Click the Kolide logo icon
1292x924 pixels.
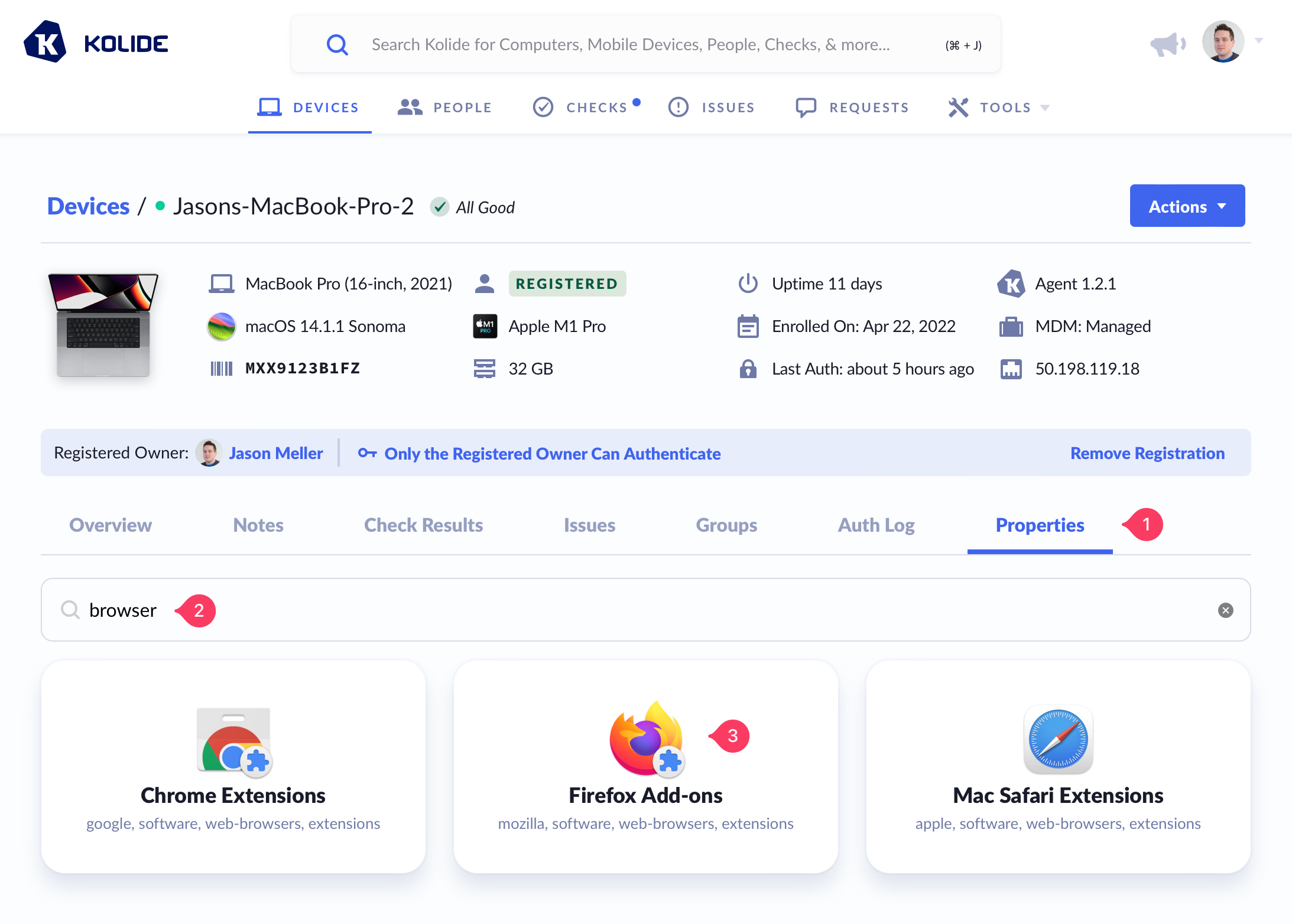[45, 43]
